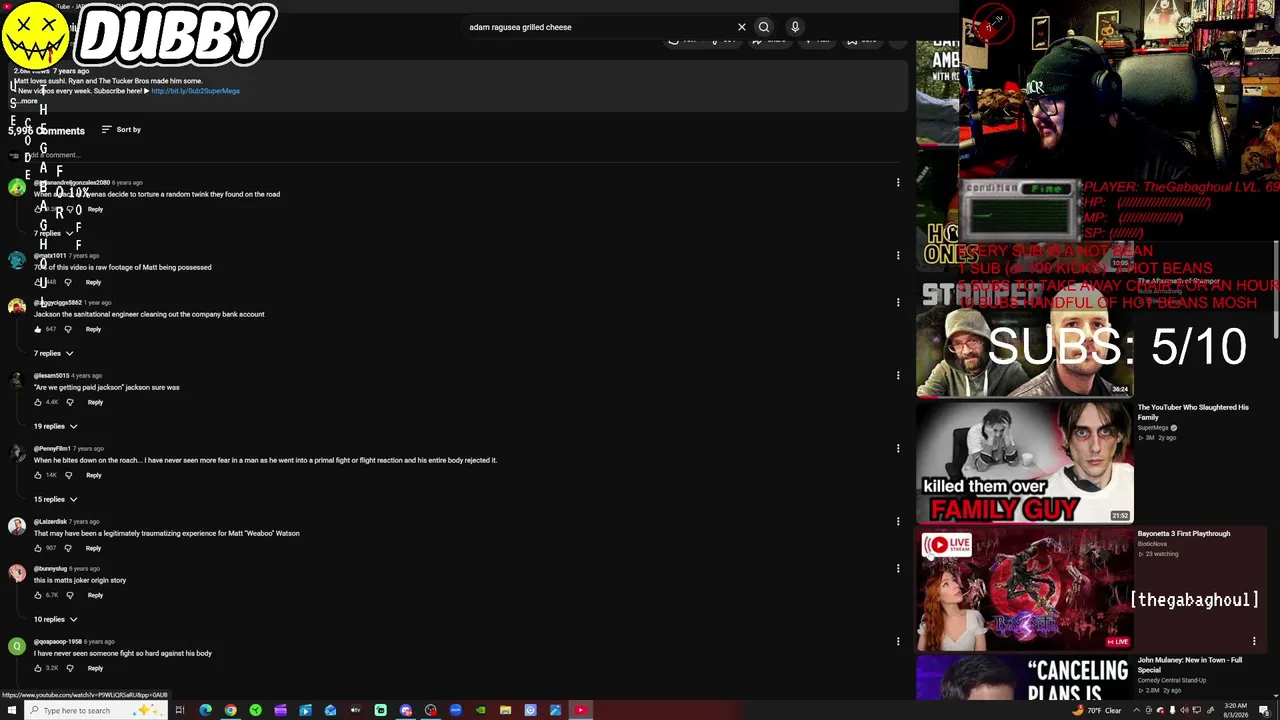The image size is (1280, 720).
Task: Click the magnifying glass search button
Action: pos(764,27)
